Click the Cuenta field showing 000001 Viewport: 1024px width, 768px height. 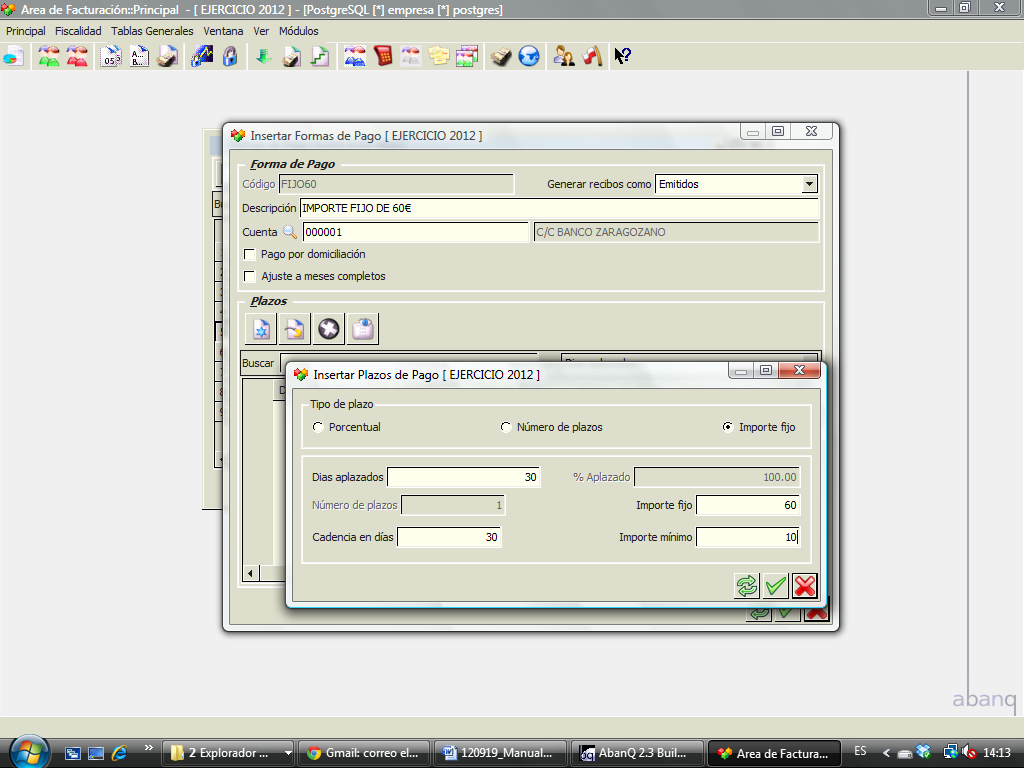(x=415, y=232)
